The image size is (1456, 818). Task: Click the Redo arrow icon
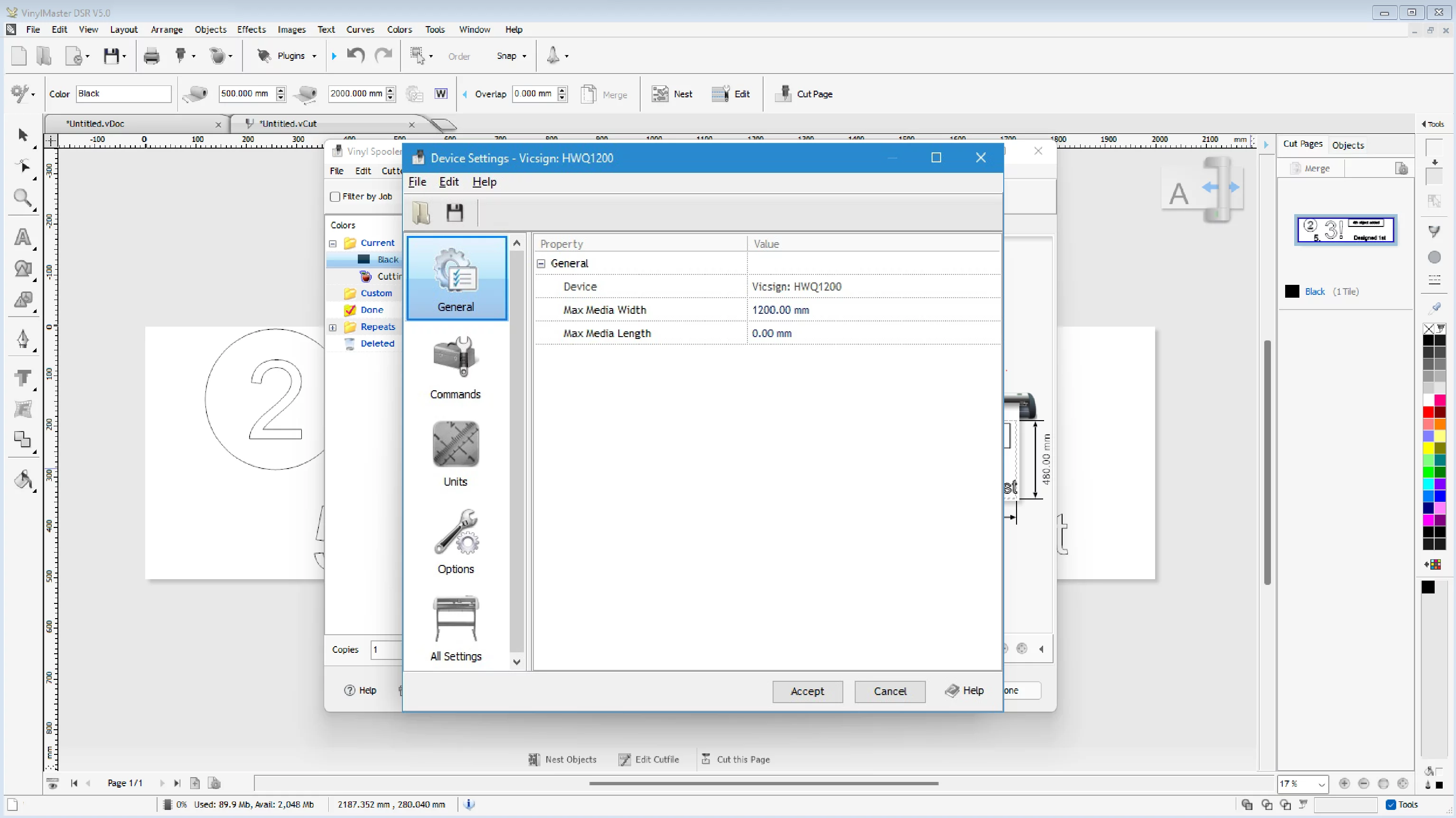pyautogui.click(x=384, y=56)
